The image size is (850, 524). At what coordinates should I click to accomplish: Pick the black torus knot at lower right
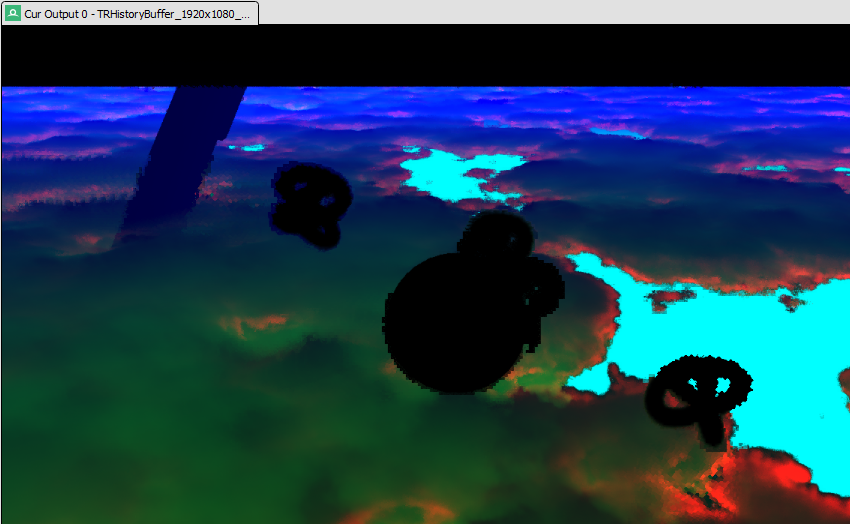[x=700, y=395]
